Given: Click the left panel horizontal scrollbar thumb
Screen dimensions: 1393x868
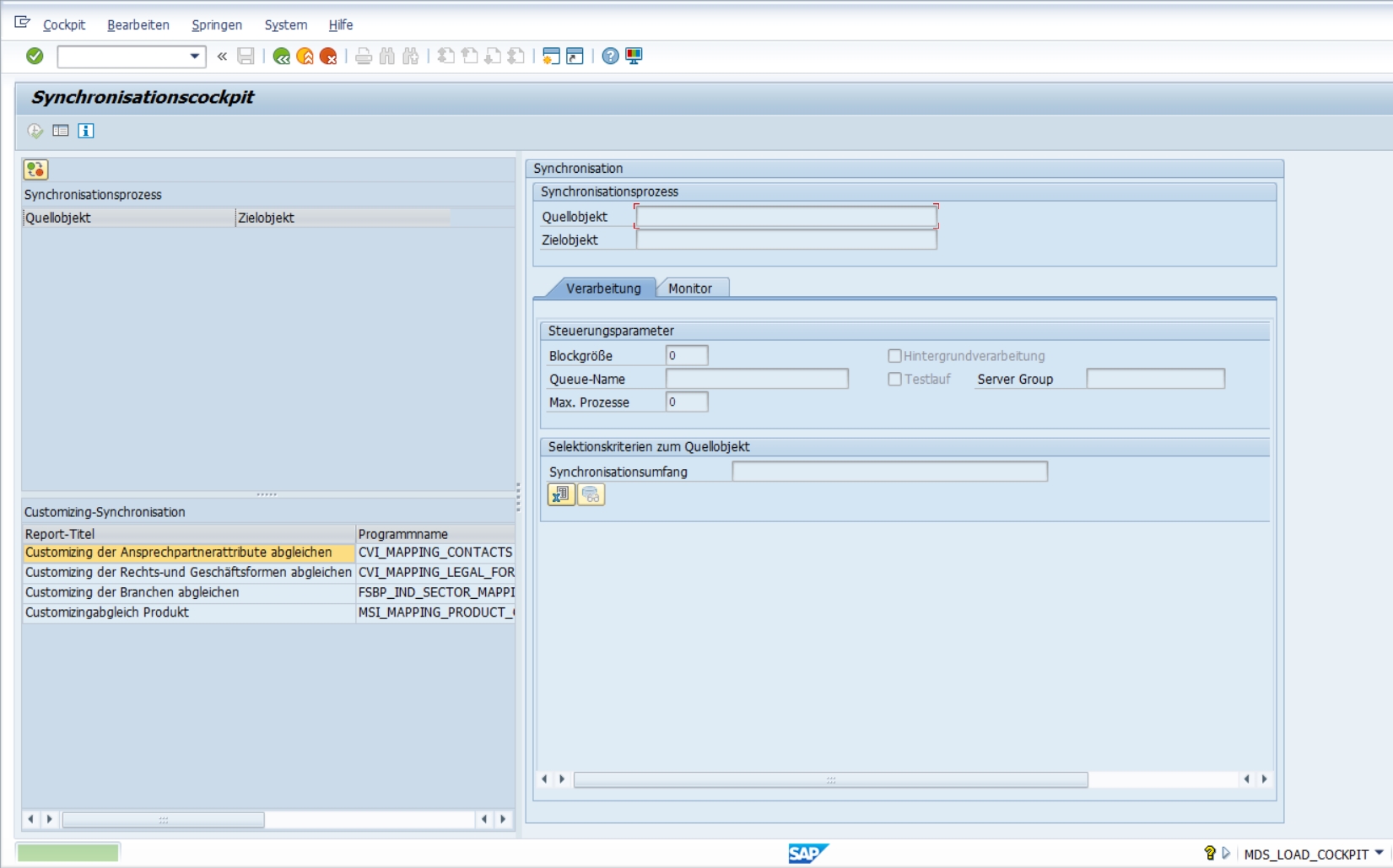Looking at the screenshot, I should 164,819.
